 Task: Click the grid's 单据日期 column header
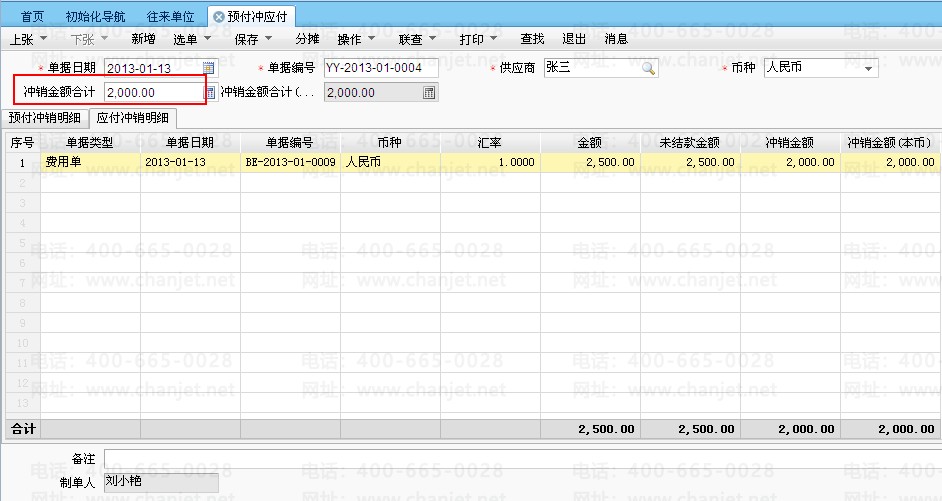(190, 143)
